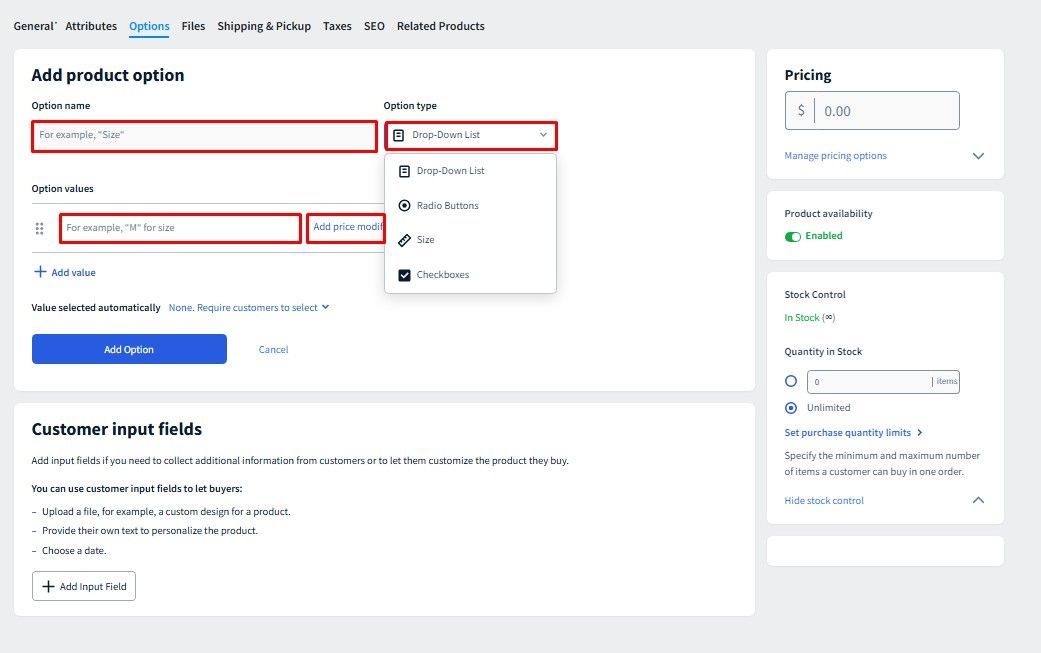Click the radio button icon in menu
This screenshot has width=1041, height=653.
(404, 206)
